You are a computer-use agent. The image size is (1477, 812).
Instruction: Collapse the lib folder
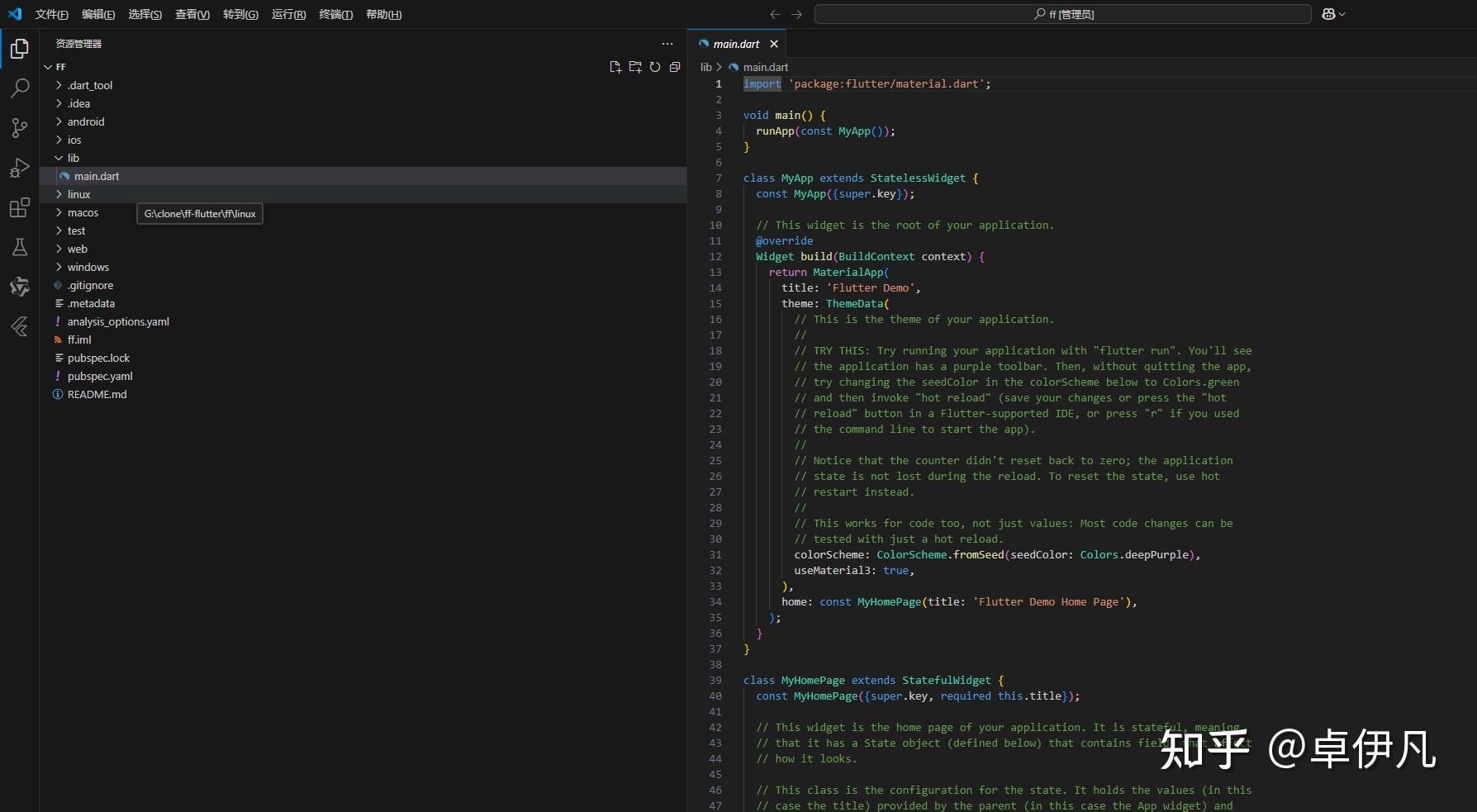73,158
